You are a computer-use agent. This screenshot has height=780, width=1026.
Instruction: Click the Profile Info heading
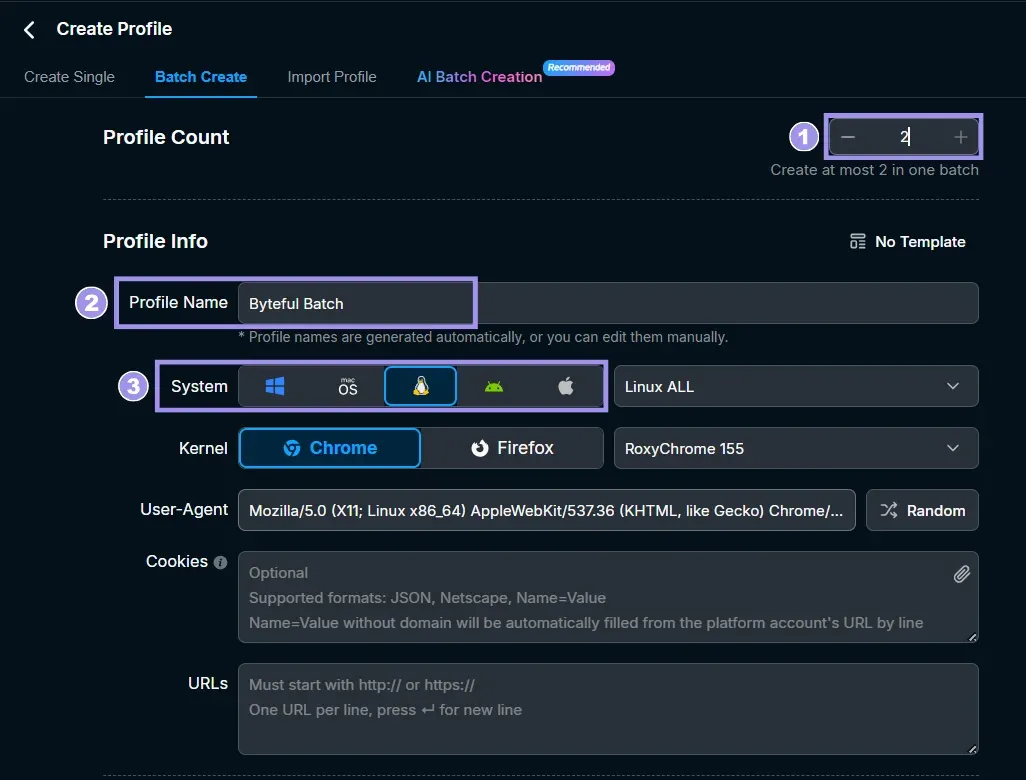(155, 241)
